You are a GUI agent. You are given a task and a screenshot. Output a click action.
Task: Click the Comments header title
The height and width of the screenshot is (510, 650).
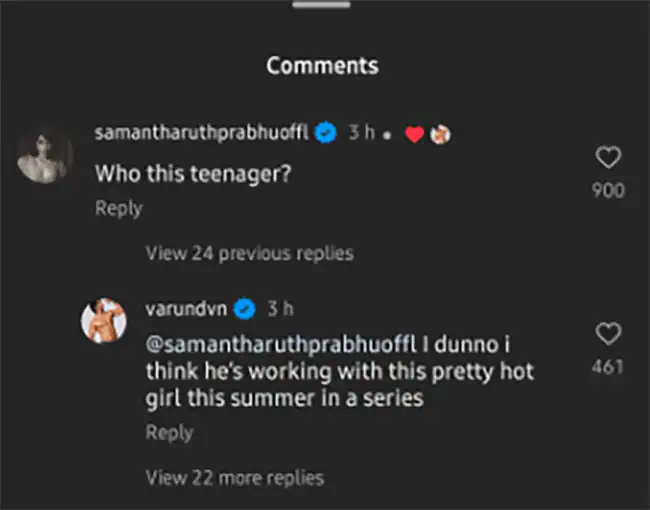pos(323,66)
